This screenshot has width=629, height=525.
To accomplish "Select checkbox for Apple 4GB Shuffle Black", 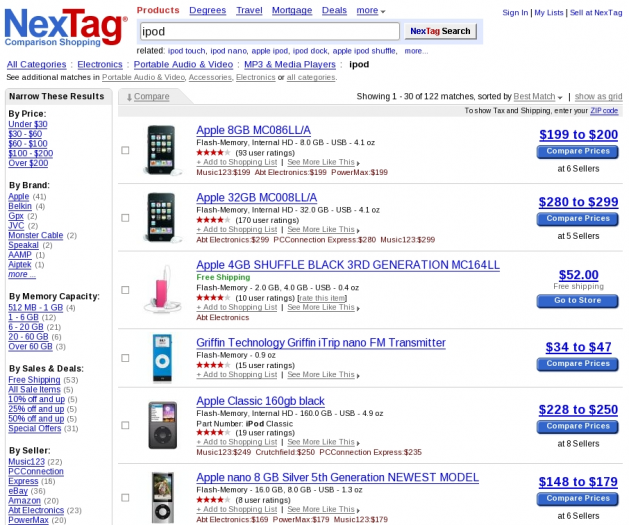I will 125,290.
